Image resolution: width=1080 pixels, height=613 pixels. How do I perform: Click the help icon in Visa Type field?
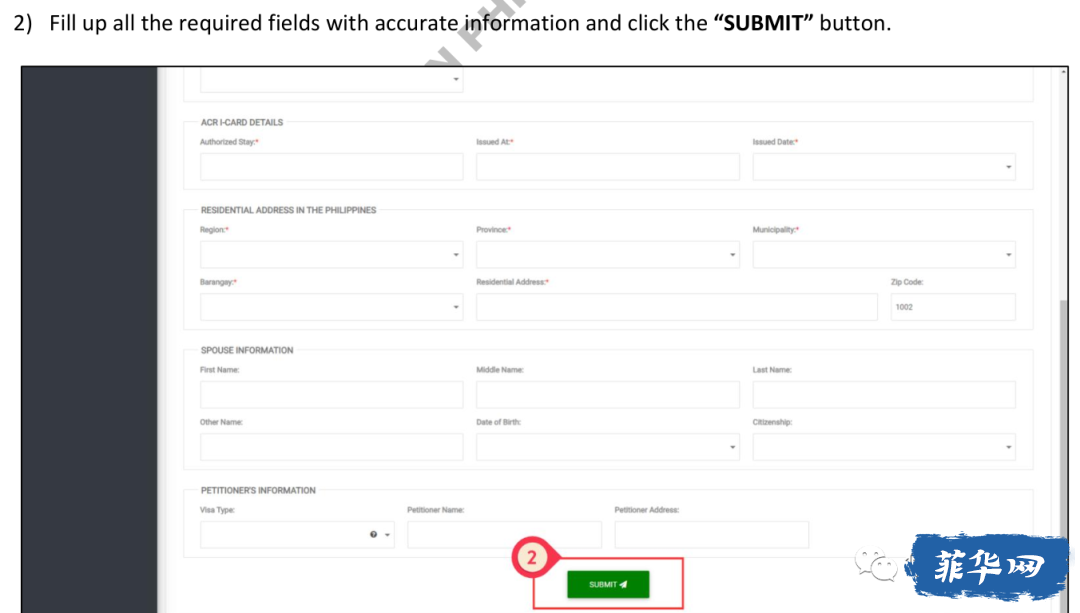point(373,534)
